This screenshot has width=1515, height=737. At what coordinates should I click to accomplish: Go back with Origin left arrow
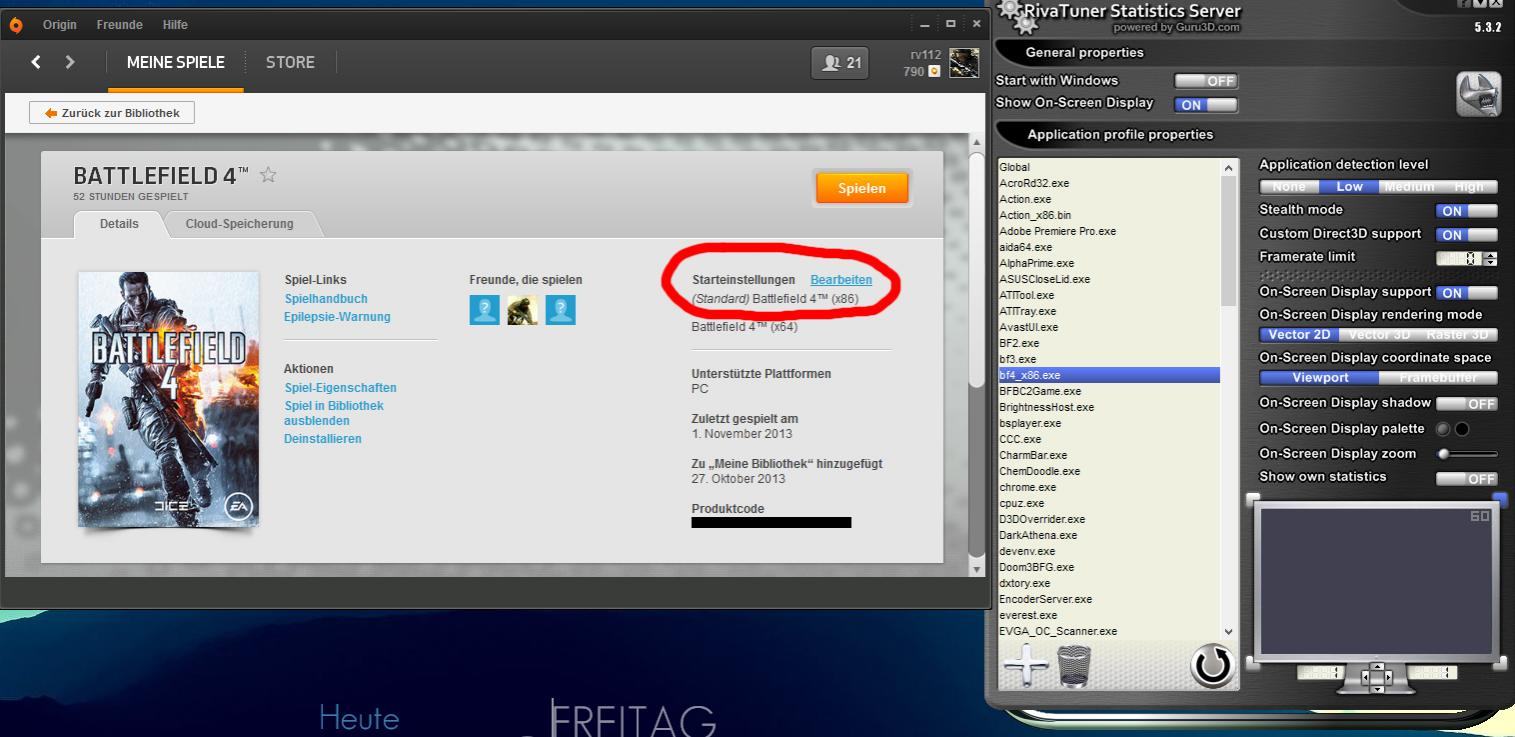point(36,62)
